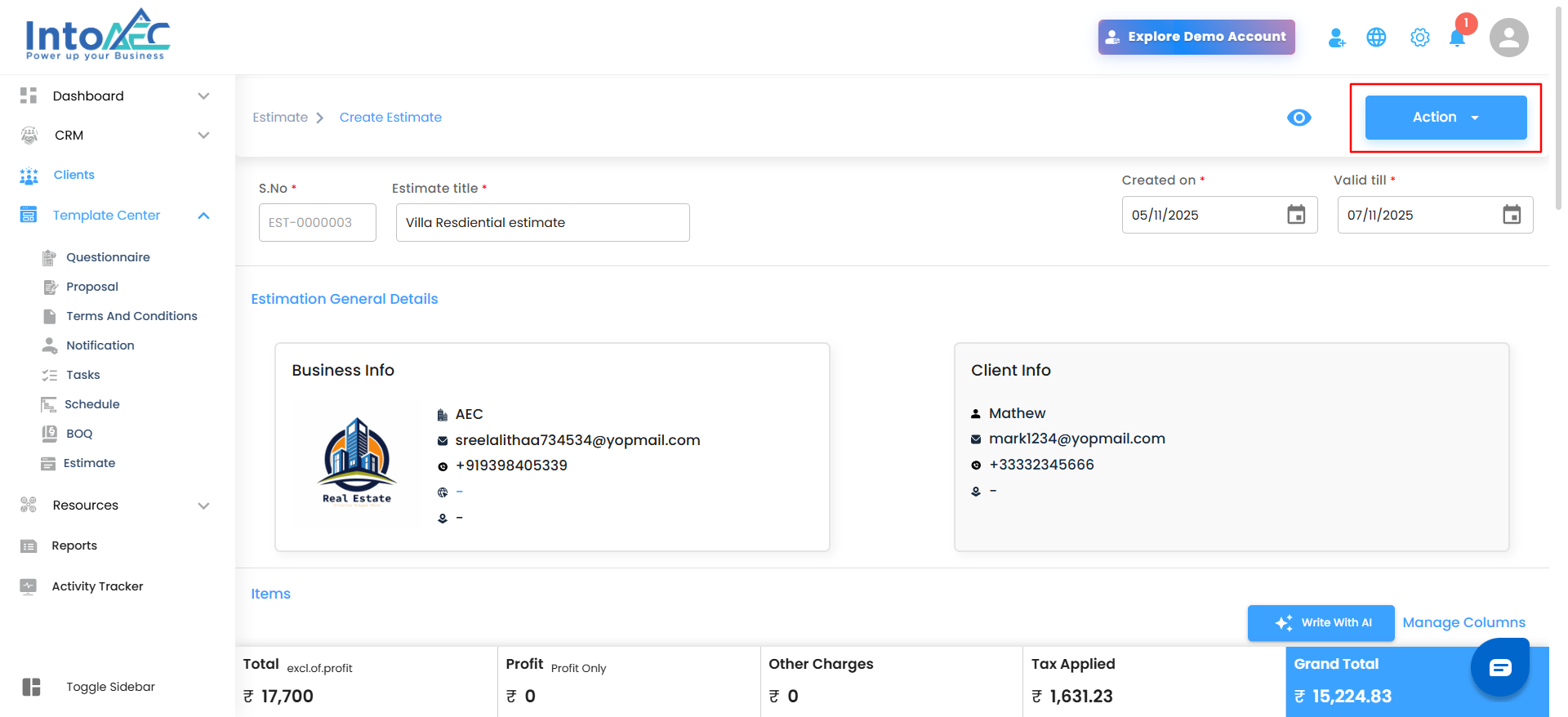Open the user profile avatar
The image size is (1568, 717).
pos(1508,38)
